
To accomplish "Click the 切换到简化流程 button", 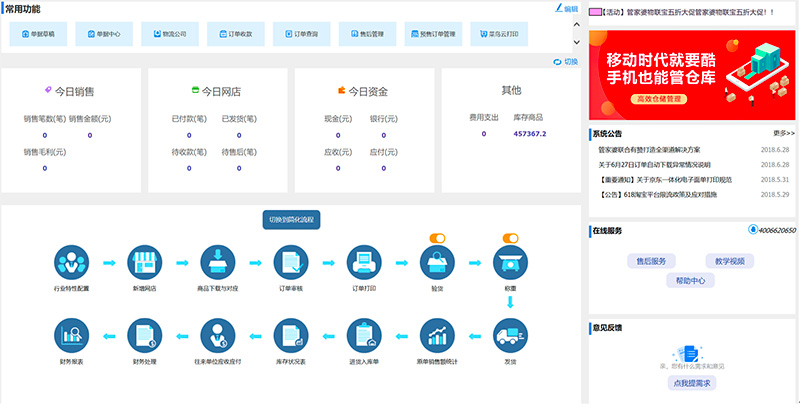I will (291, 220).
